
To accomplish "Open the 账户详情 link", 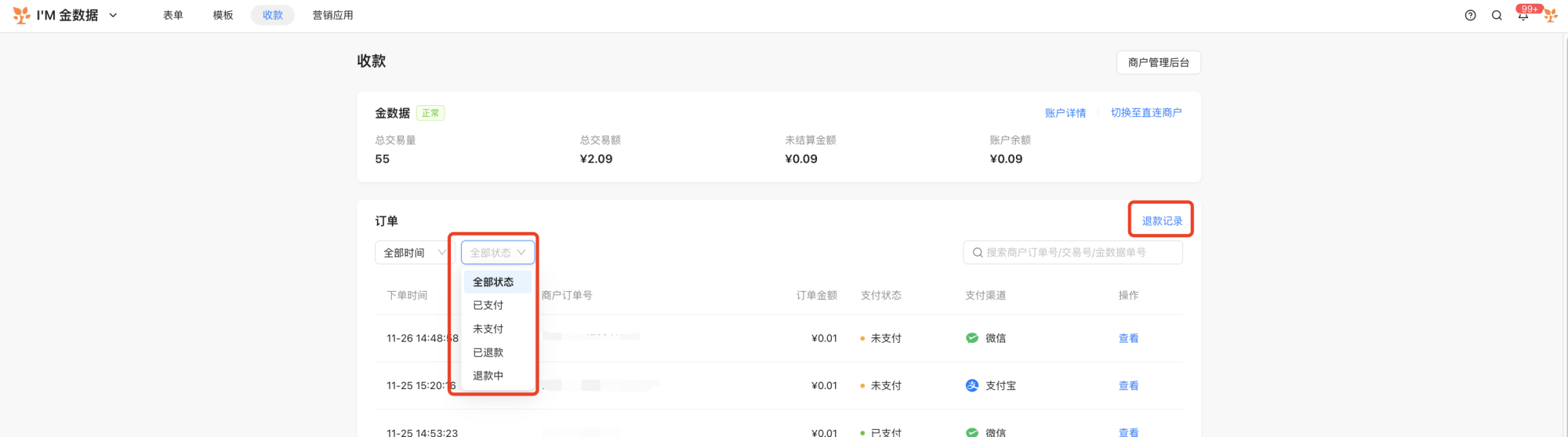I will (1065, 113).
